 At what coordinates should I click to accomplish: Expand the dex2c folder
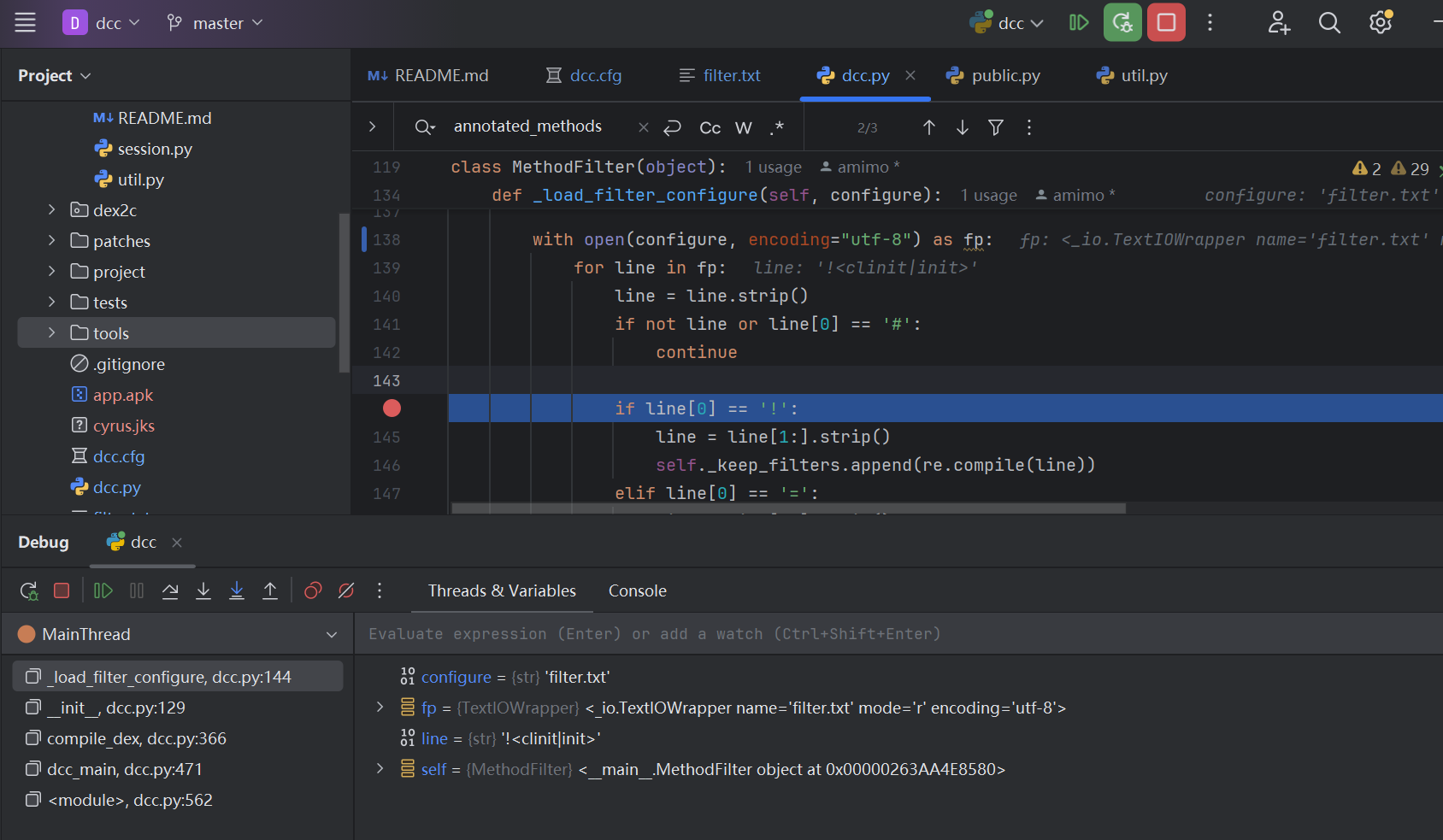click(x=51, y=210)
